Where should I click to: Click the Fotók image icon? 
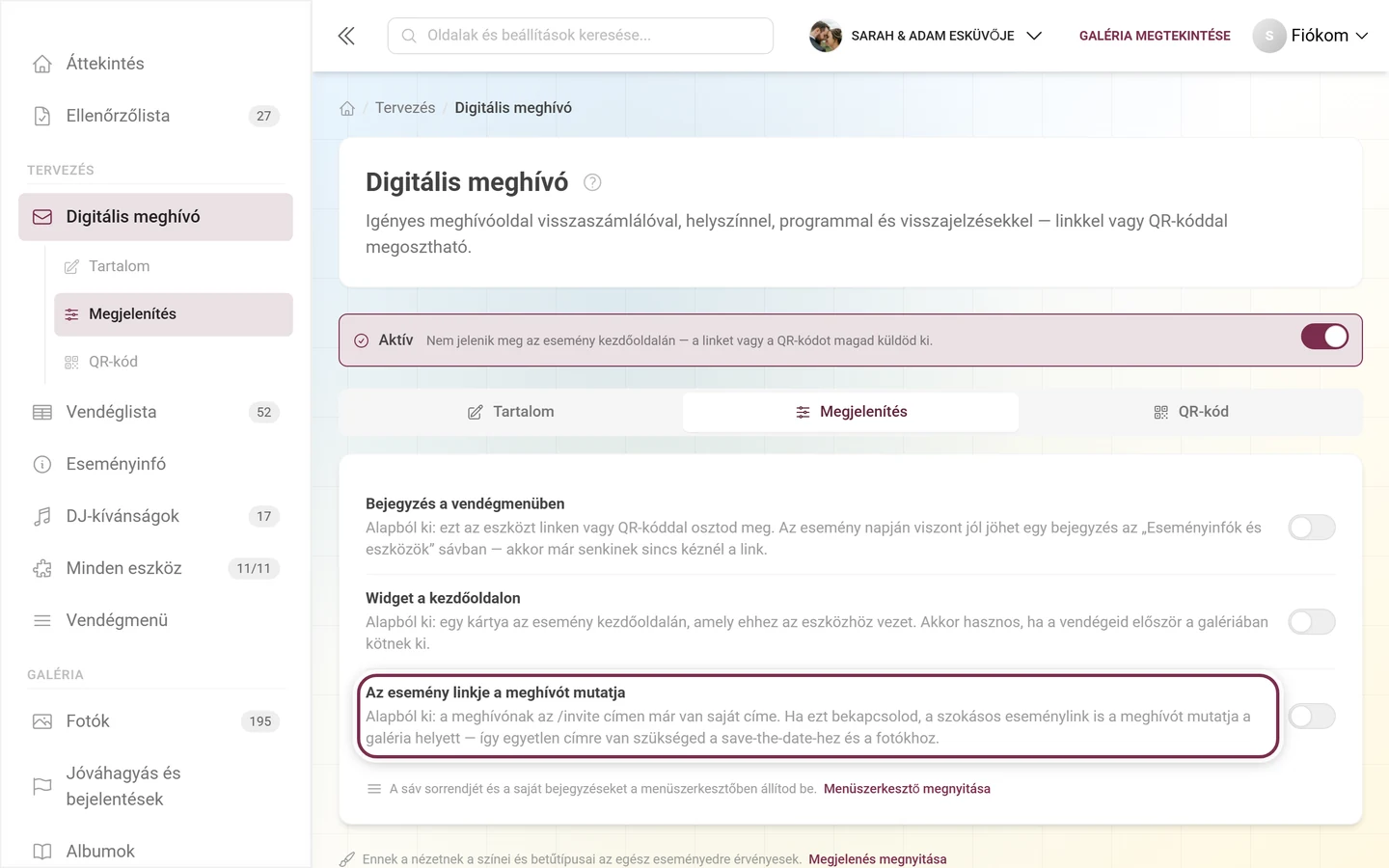[42, 721]
